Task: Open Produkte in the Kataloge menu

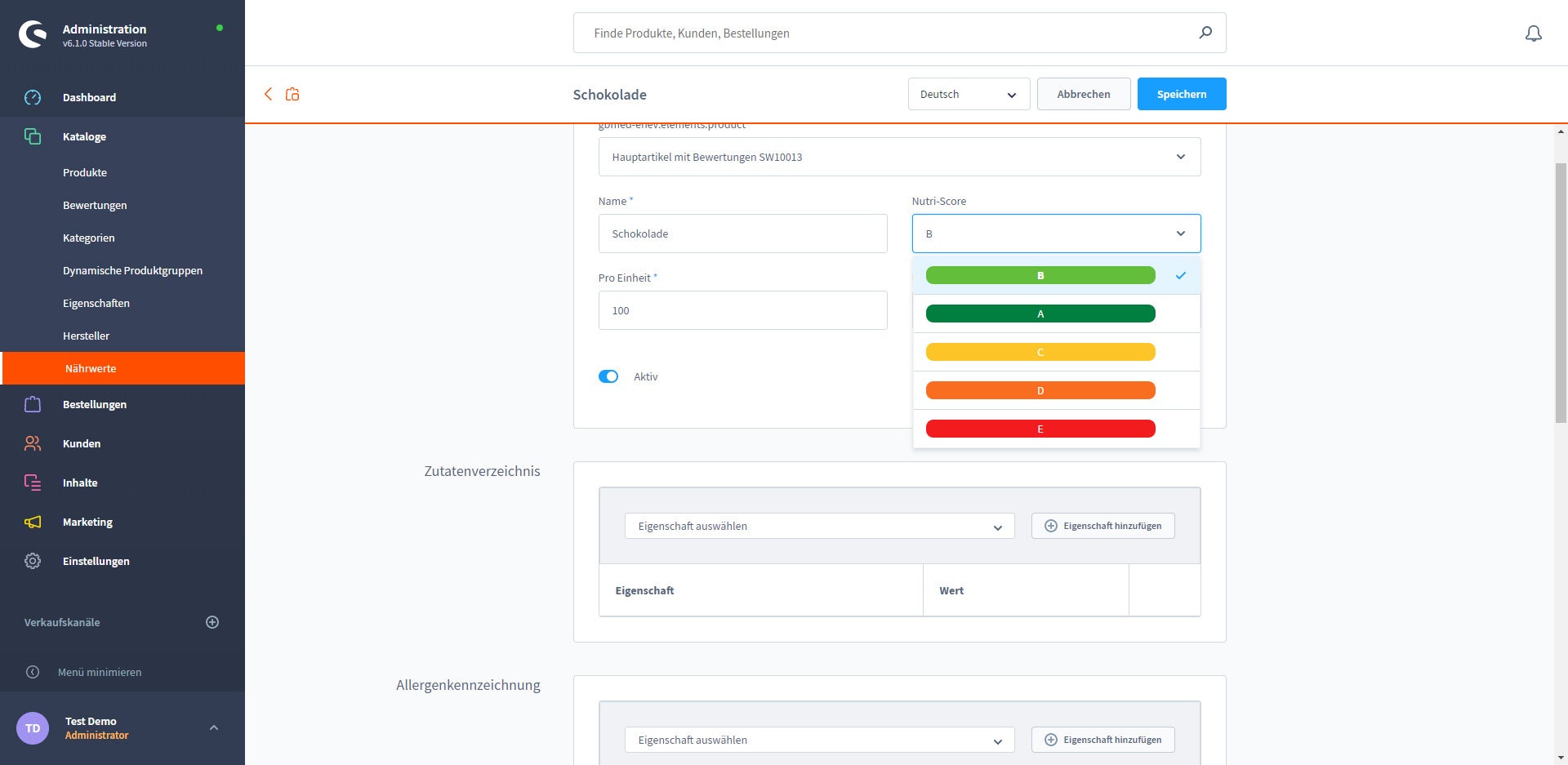Action: (x=85, y=172)
